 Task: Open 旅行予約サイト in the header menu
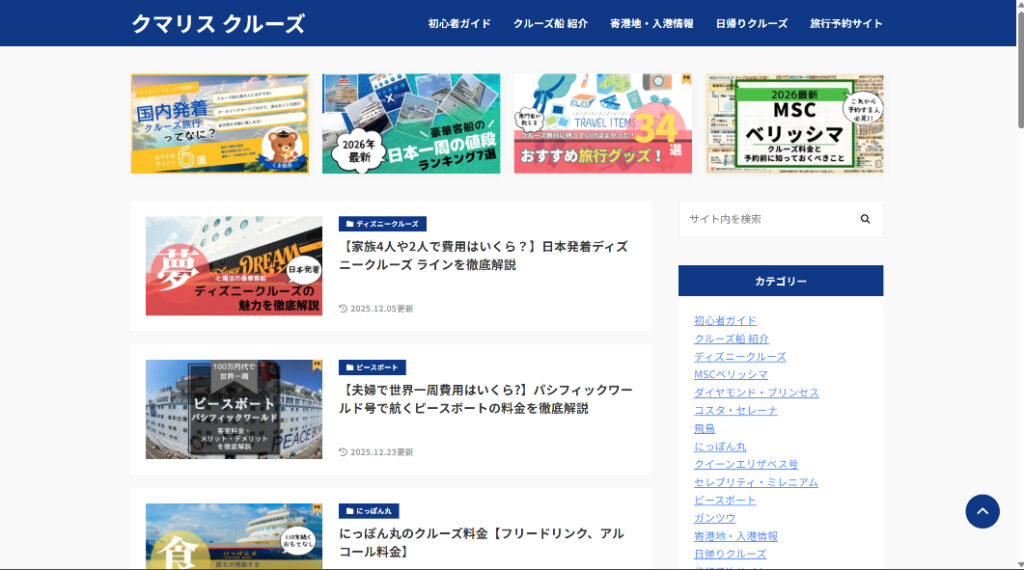[x=846, y=24]
